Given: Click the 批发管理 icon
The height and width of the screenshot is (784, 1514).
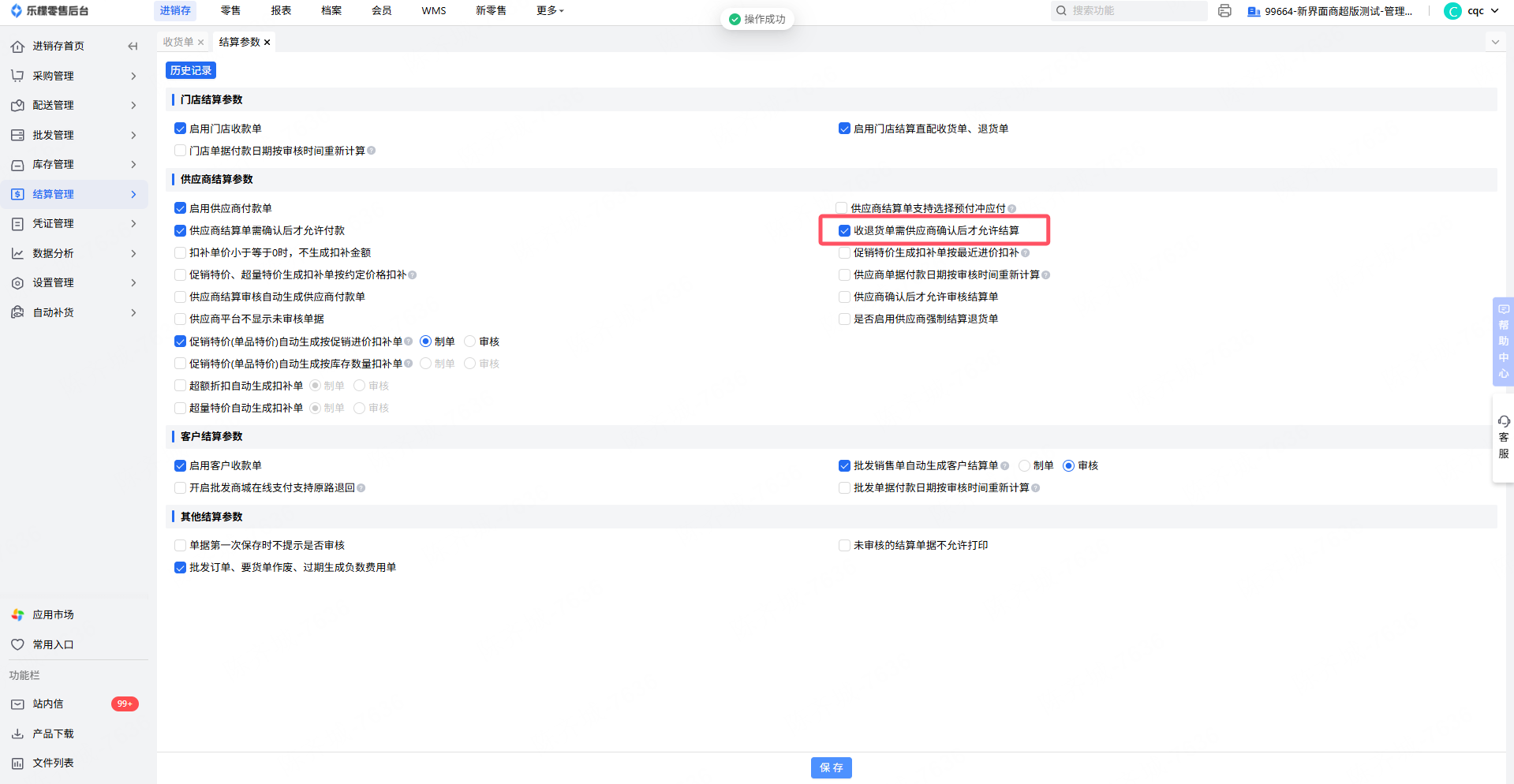Looking at the screenshot, I should pyautogui.click(x=17, y=135).
